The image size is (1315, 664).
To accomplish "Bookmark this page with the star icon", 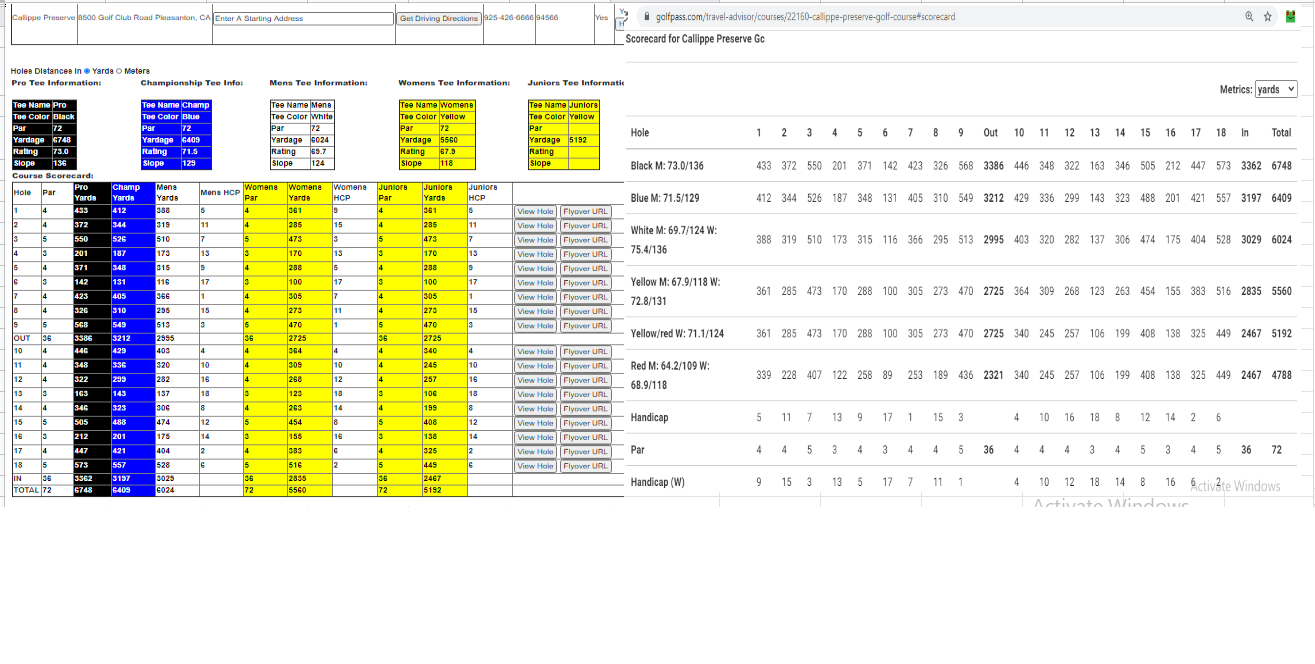I will (1268, 16).
